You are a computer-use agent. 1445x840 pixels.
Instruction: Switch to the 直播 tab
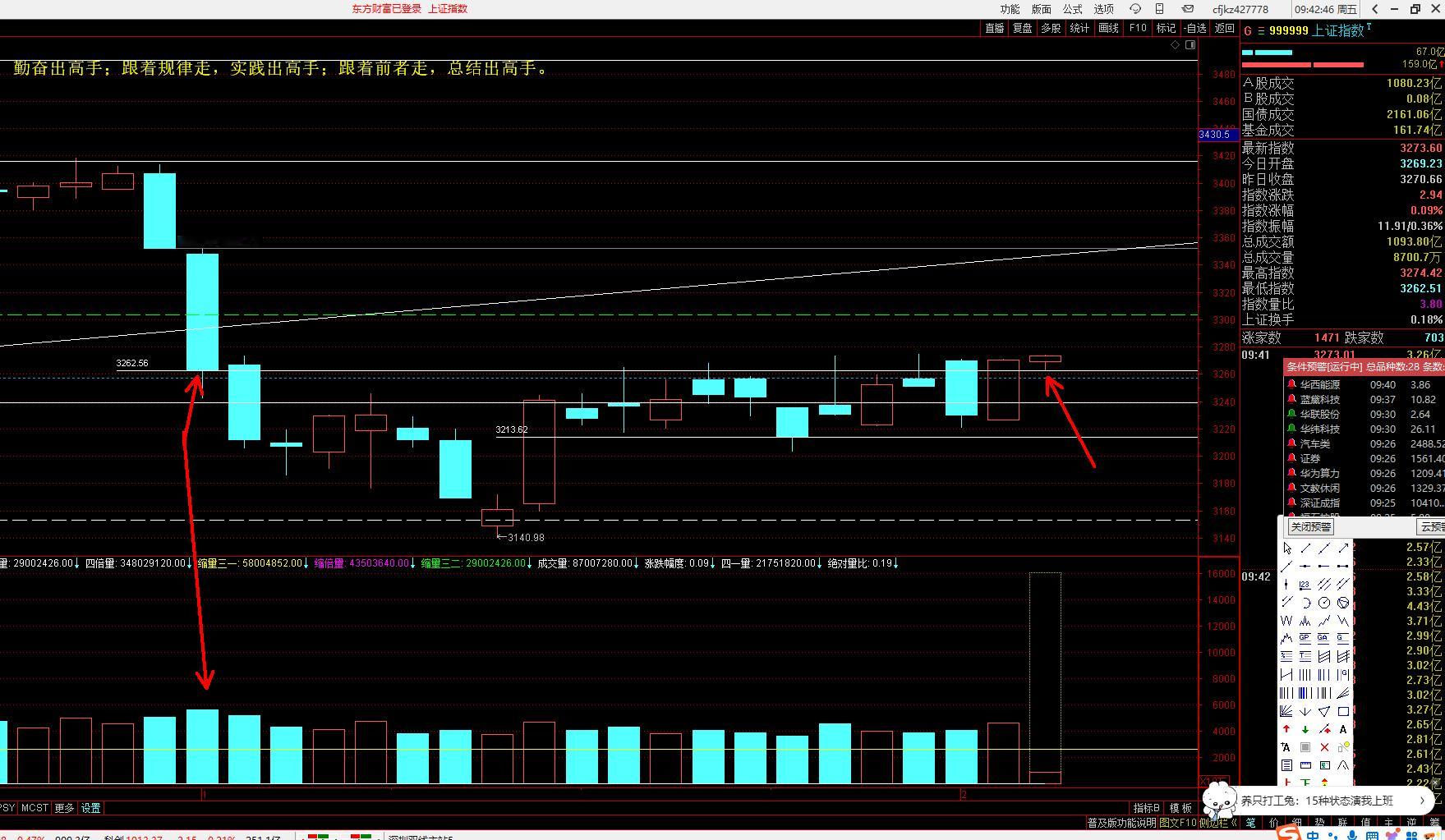click(x=995, y=28)
